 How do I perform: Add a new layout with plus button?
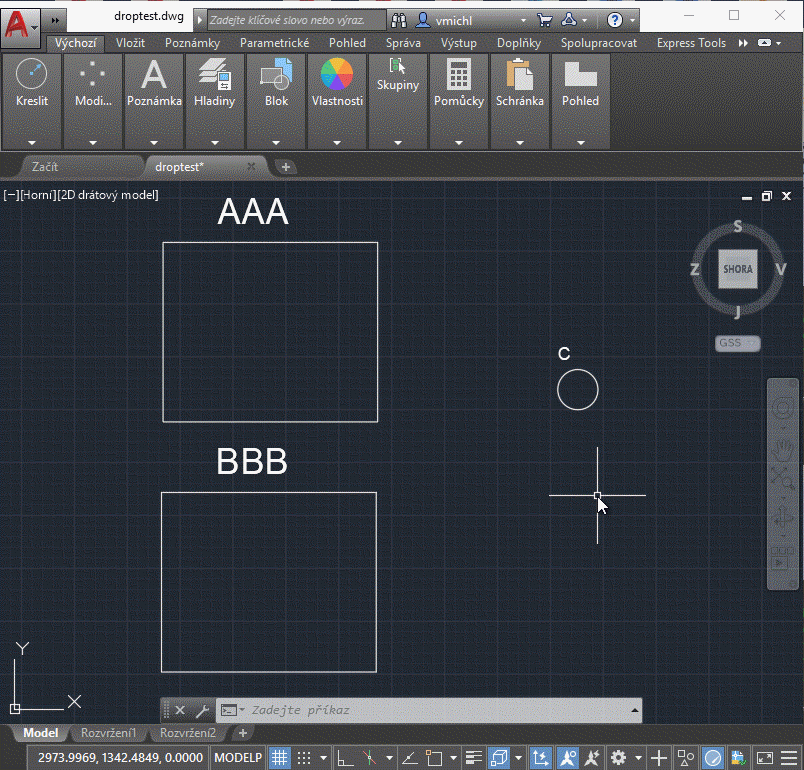click(x=243, y=733)
